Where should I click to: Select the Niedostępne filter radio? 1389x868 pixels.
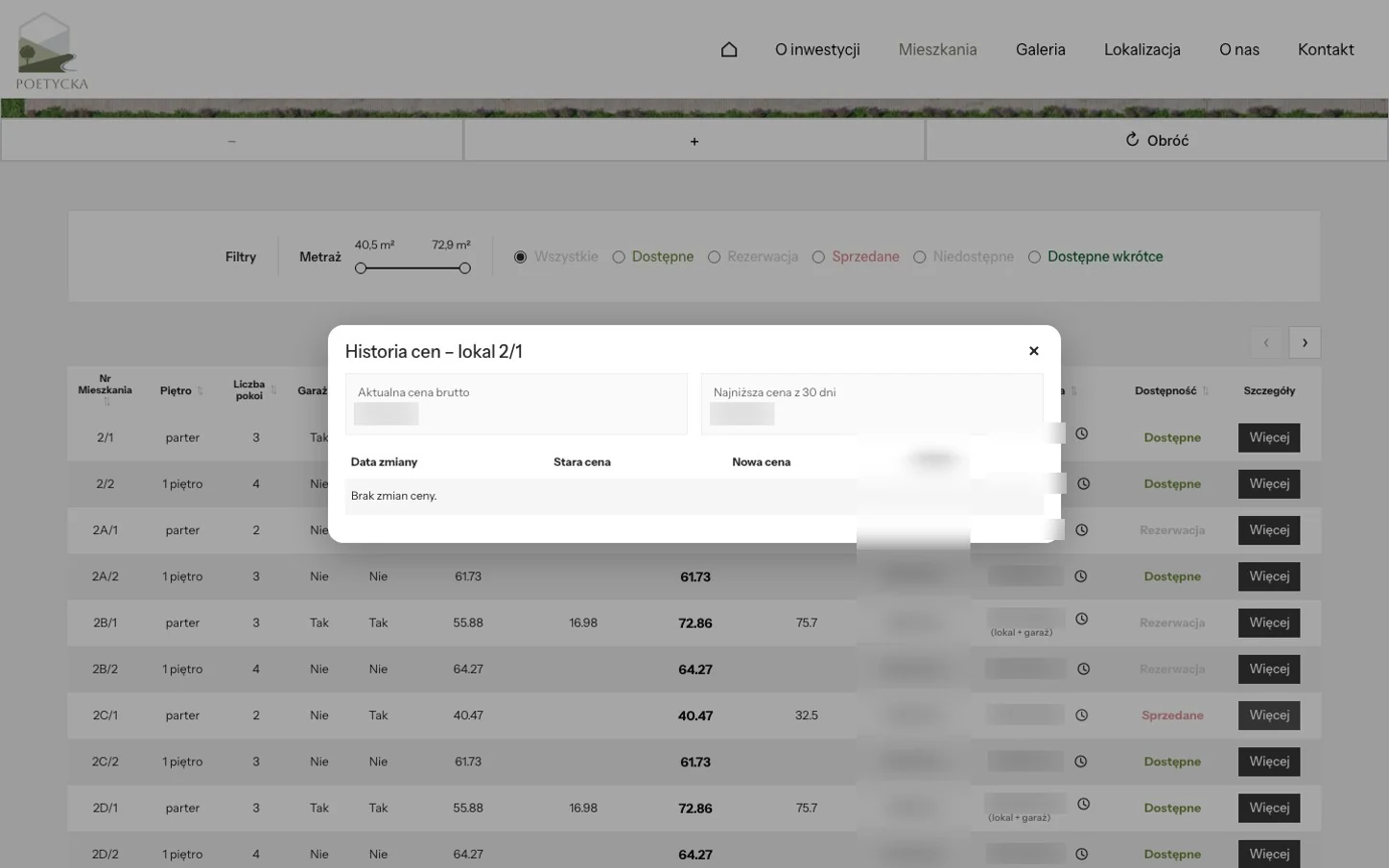(919, 257)
